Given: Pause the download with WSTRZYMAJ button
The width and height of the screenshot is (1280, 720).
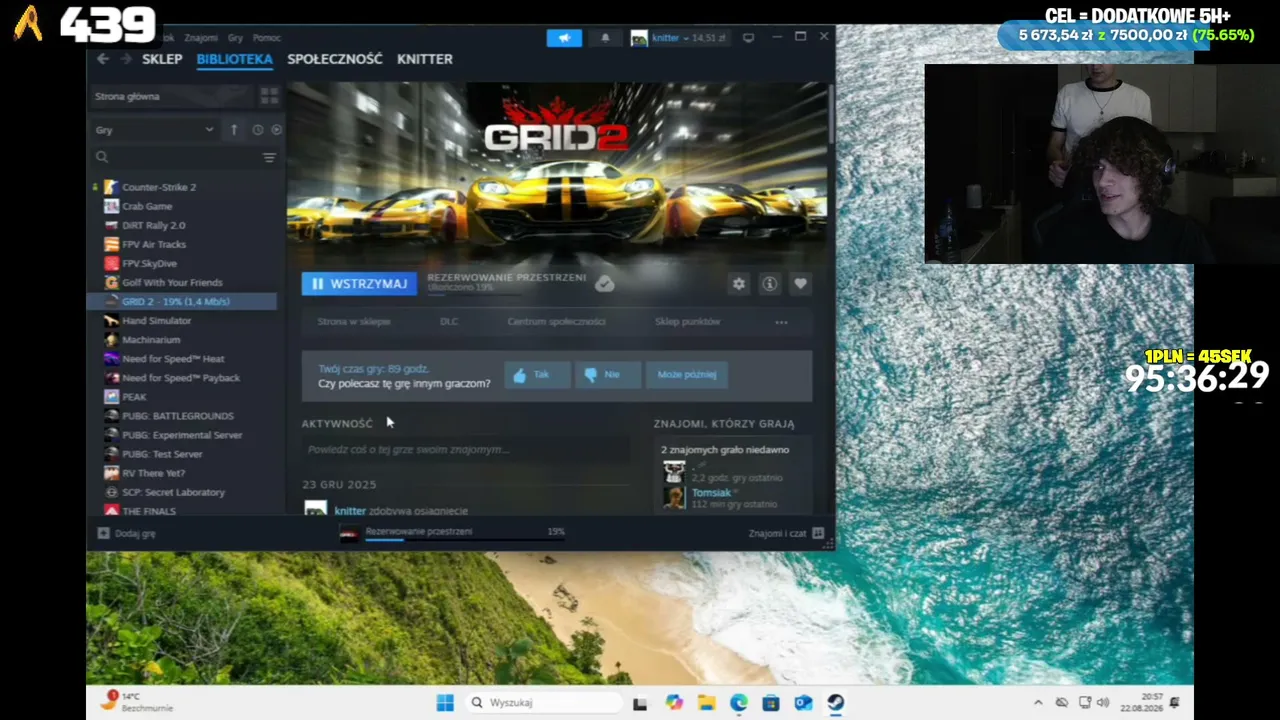Looking at the screenshot, I should tap(359, 284).
